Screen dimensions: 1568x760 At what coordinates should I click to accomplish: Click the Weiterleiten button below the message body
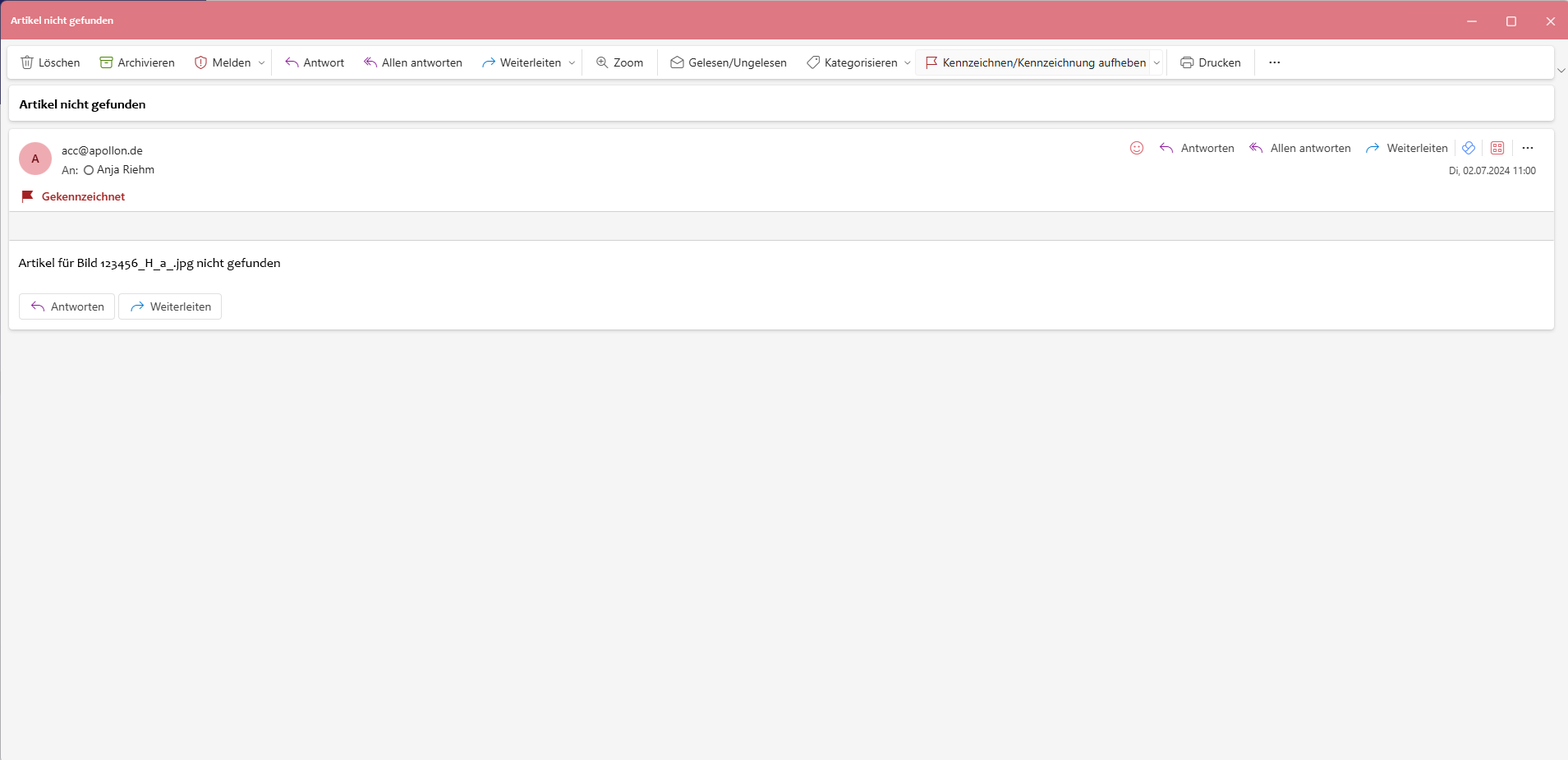pos(170,306)
